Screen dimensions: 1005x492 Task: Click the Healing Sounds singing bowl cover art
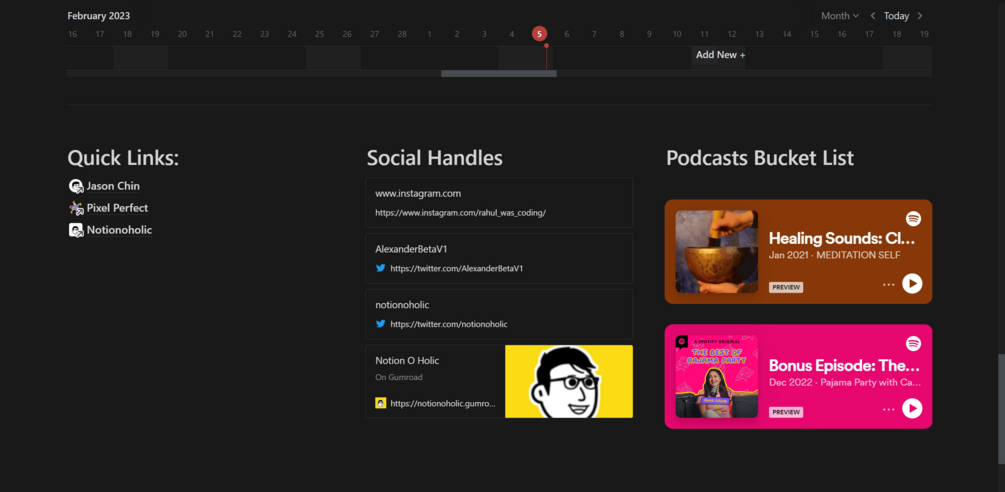(x=717, y=252)
